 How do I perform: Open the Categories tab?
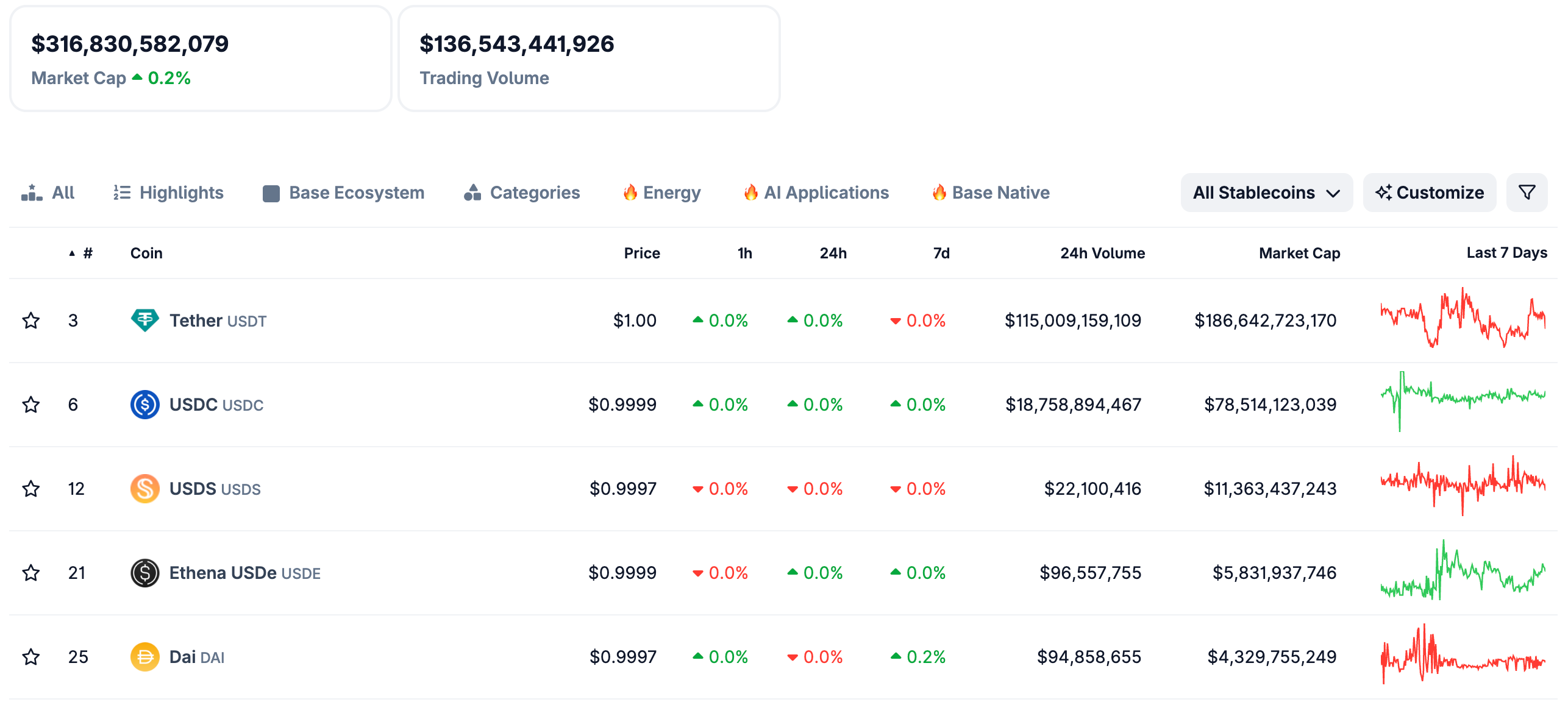522,193
